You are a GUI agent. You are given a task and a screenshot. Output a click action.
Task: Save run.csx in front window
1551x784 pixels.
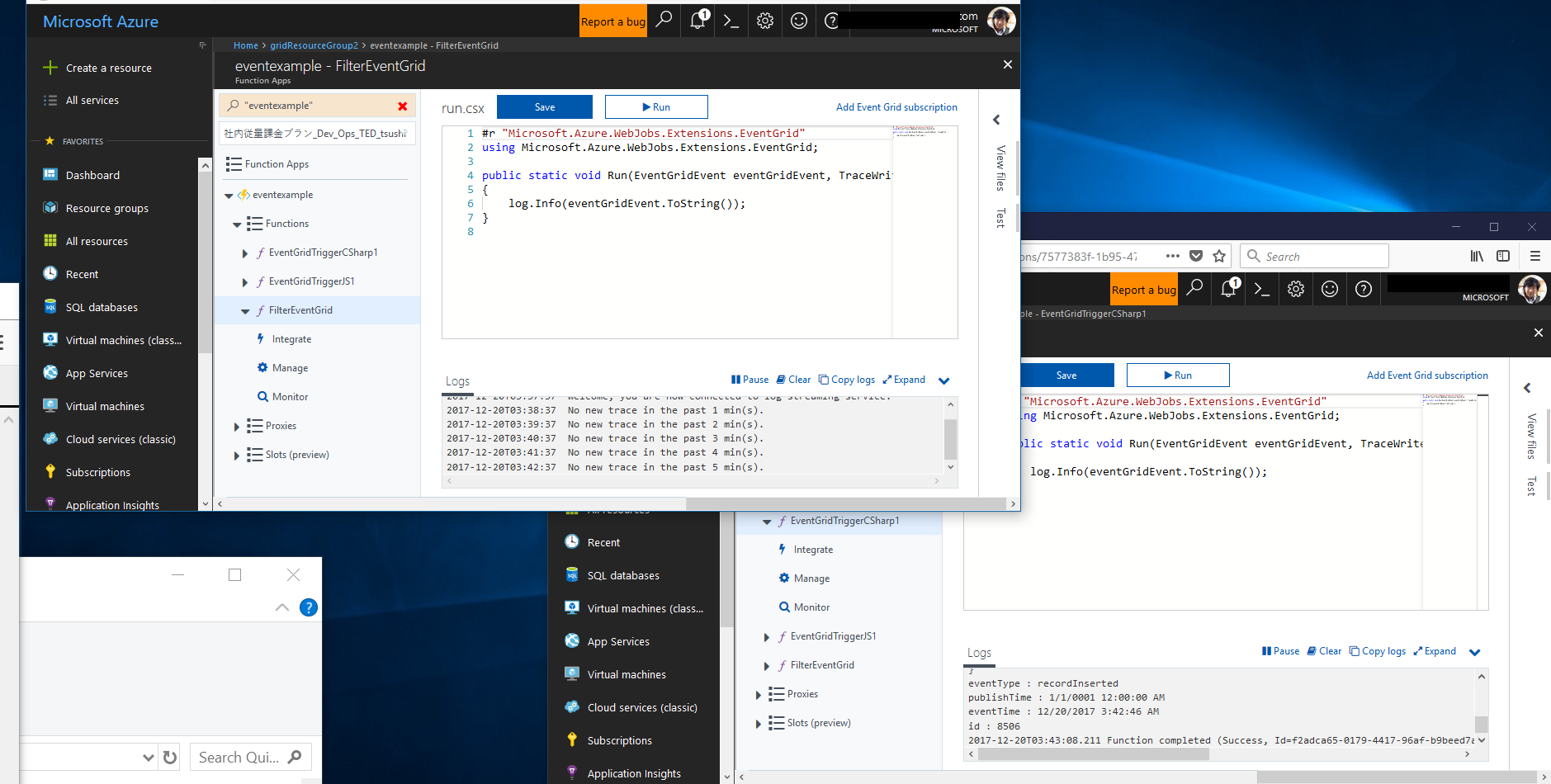[545, 106]
